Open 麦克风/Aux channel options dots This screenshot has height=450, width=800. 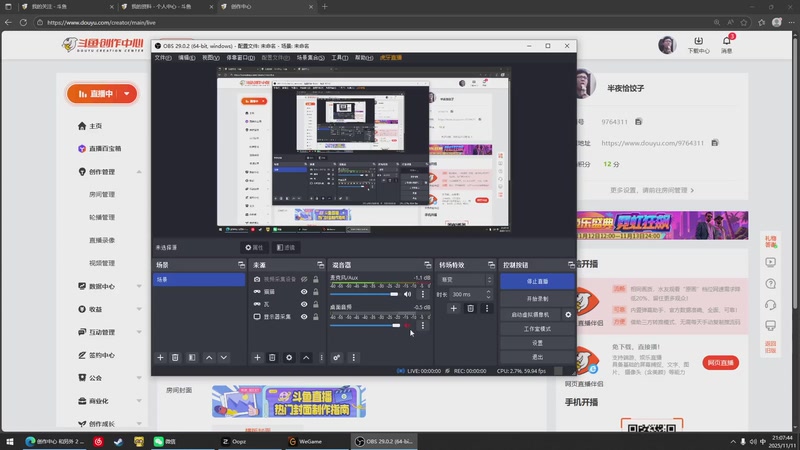[x=422, y=294]
